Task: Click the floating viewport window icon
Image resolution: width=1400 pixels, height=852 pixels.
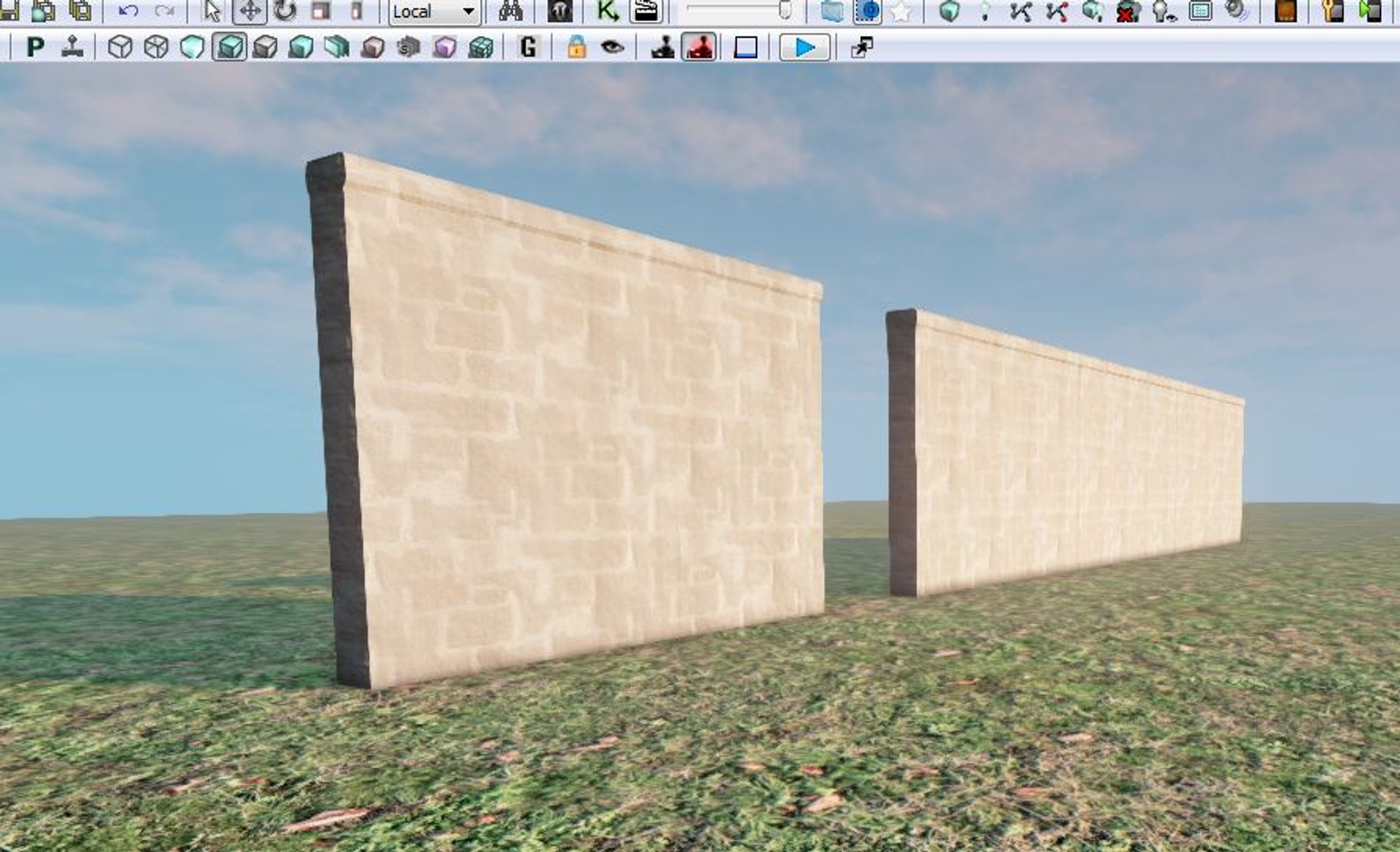Action: tap(862, 47)
